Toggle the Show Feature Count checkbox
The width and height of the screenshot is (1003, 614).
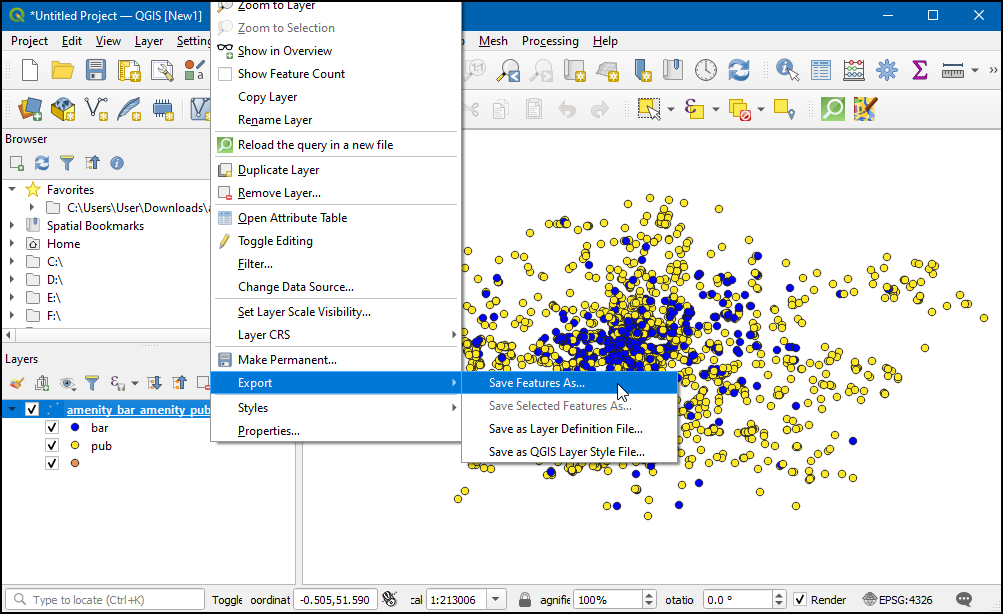click(225, 74)
